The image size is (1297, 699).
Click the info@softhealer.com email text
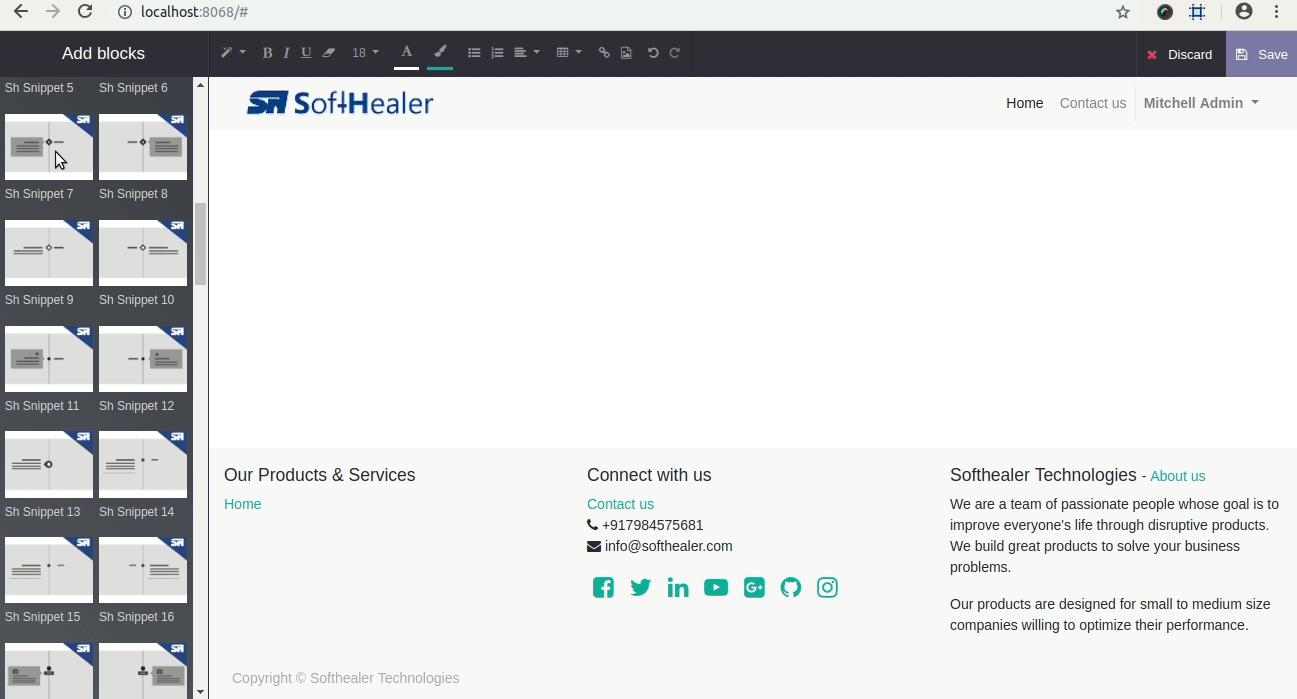point(668,546)
